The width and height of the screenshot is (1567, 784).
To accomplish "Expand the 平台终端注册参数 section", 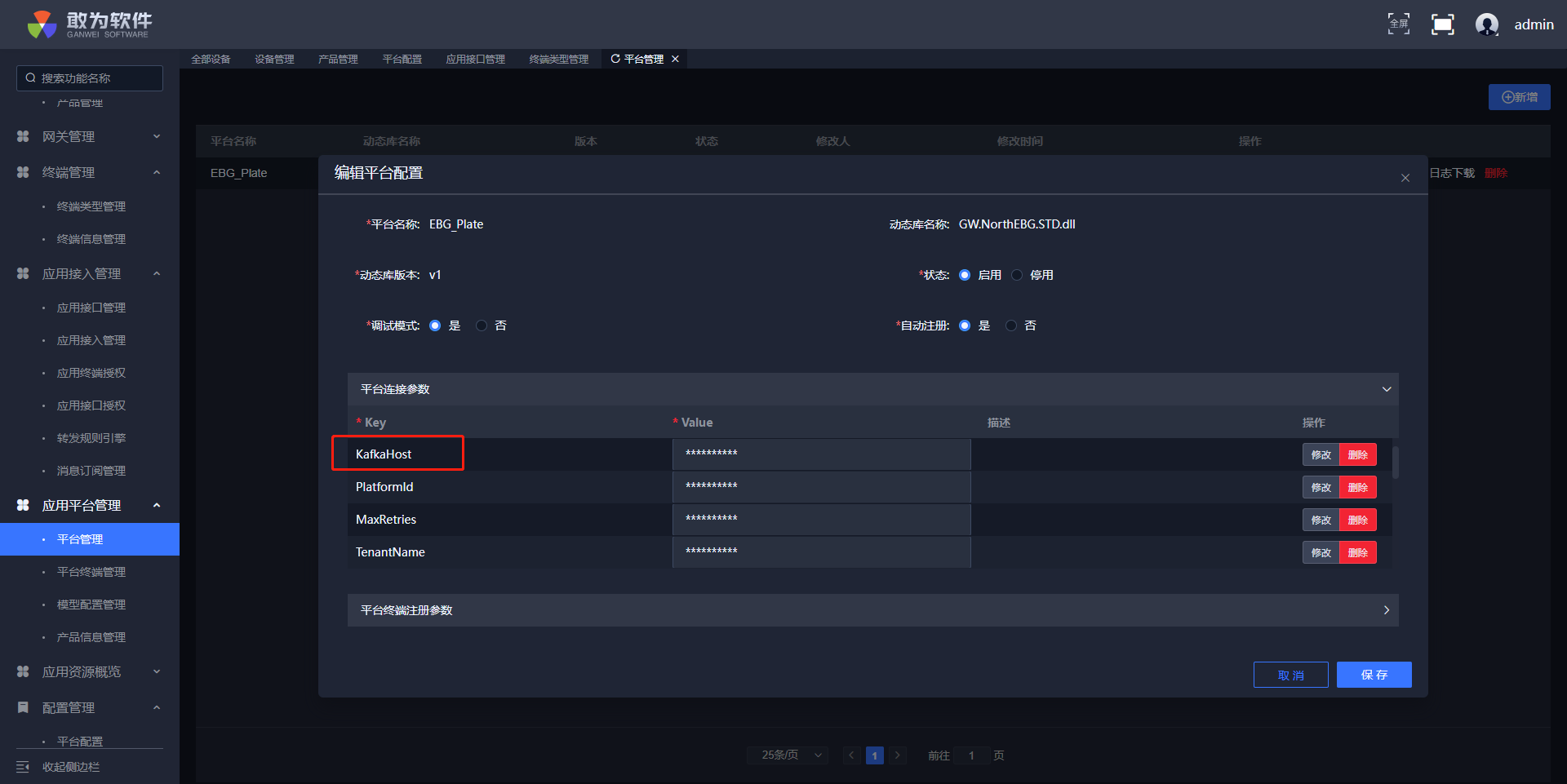I will pyautogui.click(x=1386, y=610).
